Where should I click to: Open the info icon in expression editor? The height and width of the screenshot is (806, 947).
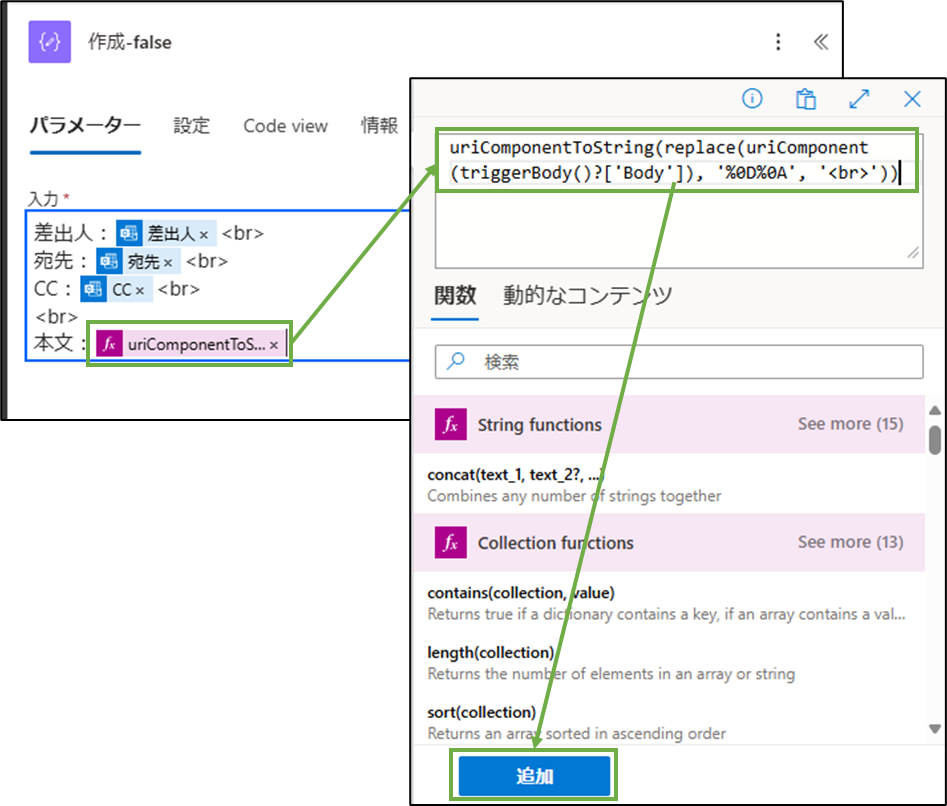pyautogui.click(x=752, y=98)
